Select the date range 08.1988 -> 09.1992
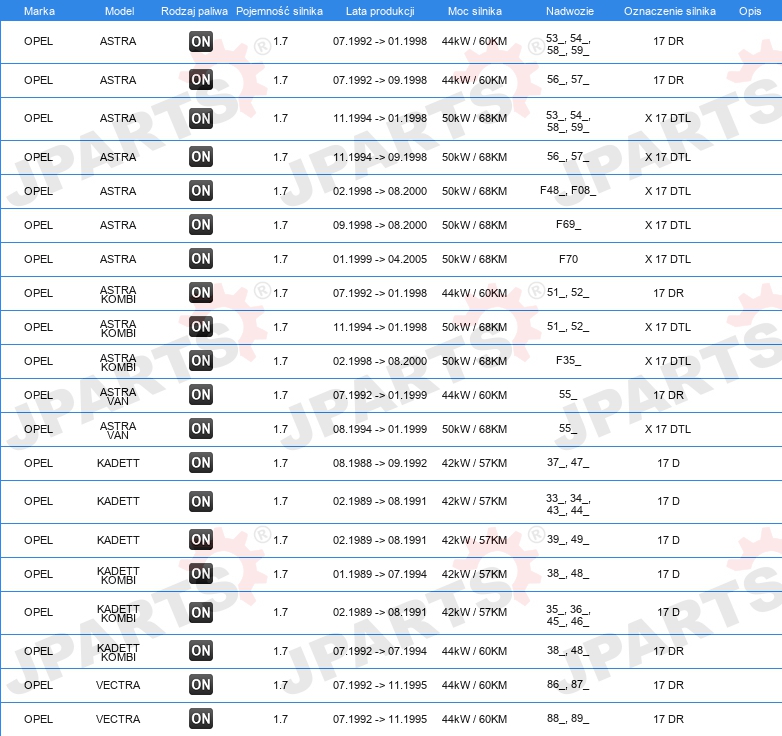782x736 pixels. [x=380, y=463]
